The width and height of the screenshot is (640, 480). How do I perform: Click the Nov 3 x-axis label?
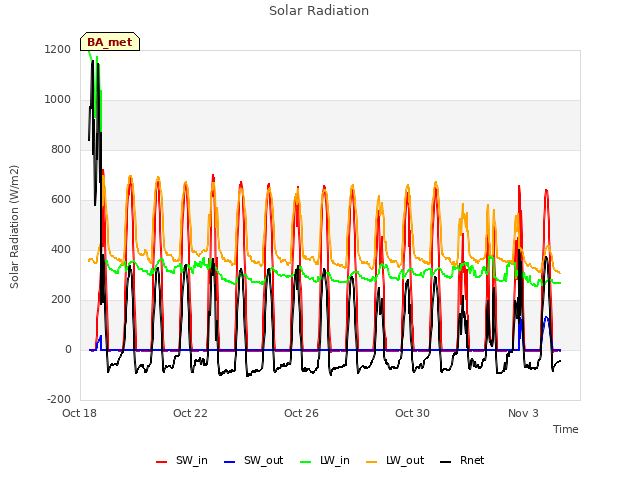(524, 413)
